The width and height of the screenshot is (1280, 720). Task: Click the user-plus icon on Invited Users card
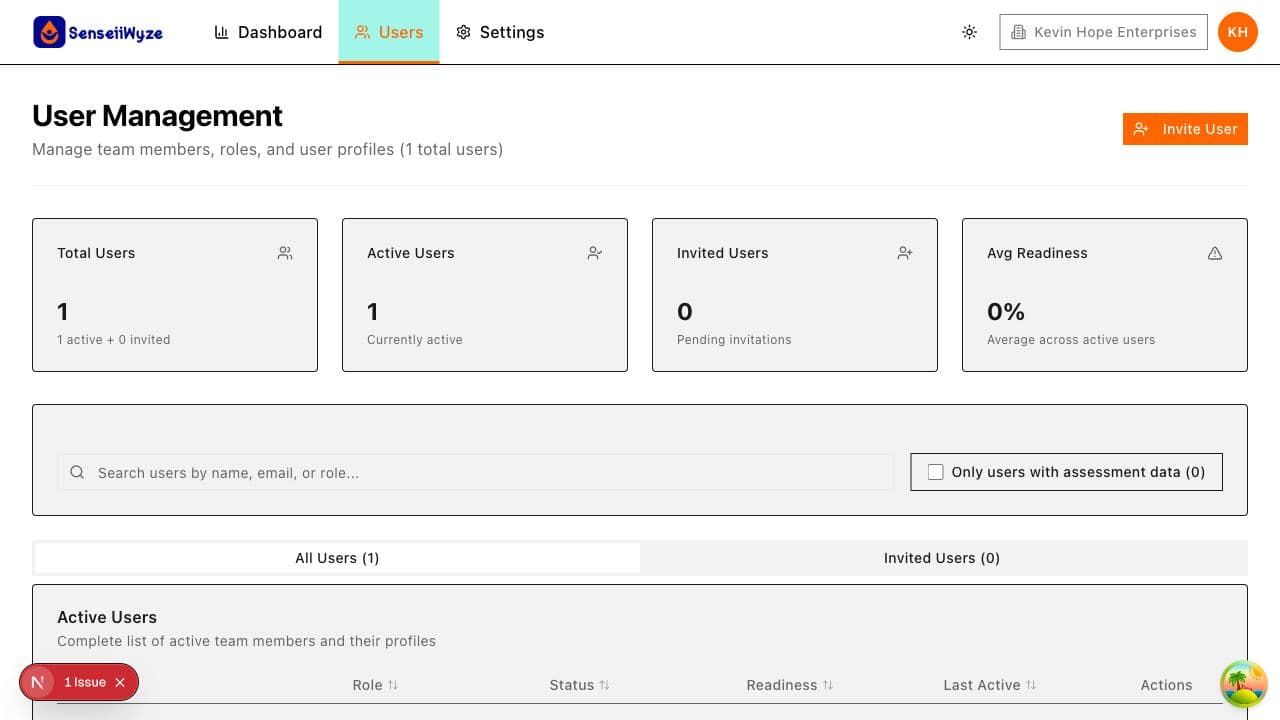[905, 253]
